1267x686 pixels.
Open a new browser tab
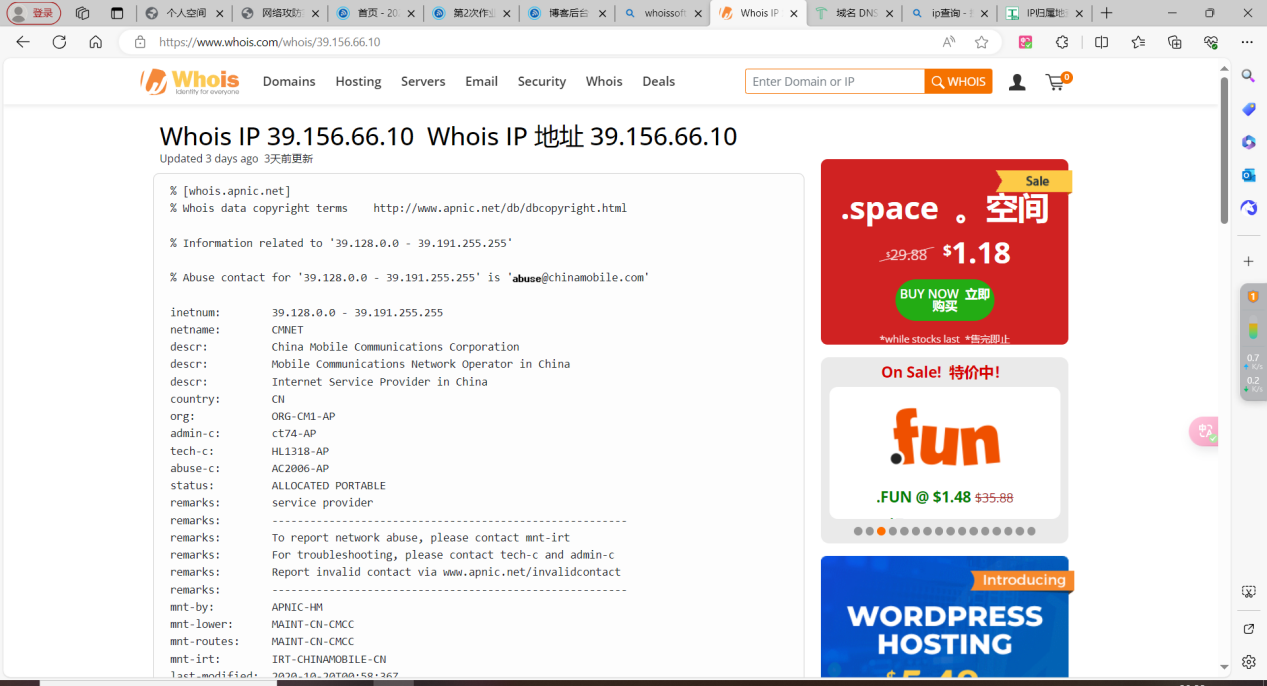tap(1106, 13)
